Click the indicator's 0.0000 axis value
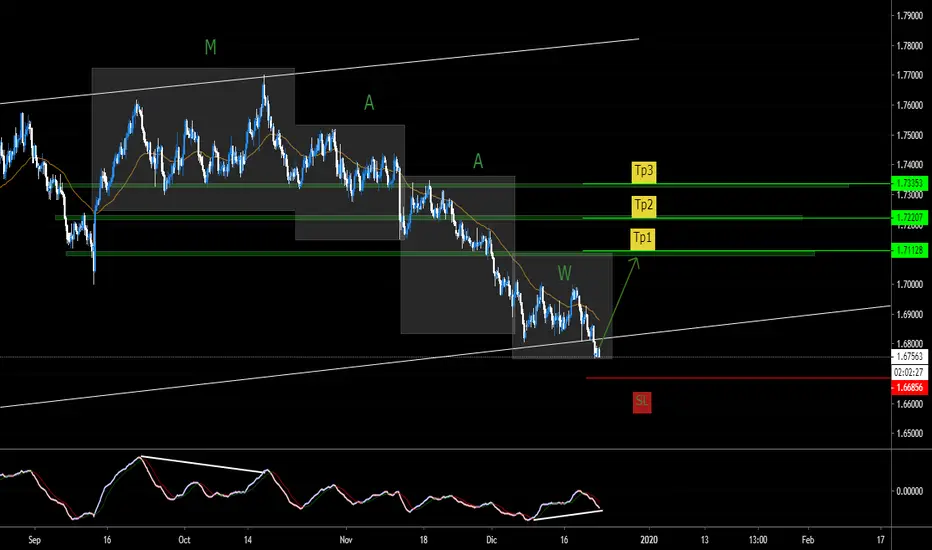This screenshot has height=550, width=932. coord(909,491)
